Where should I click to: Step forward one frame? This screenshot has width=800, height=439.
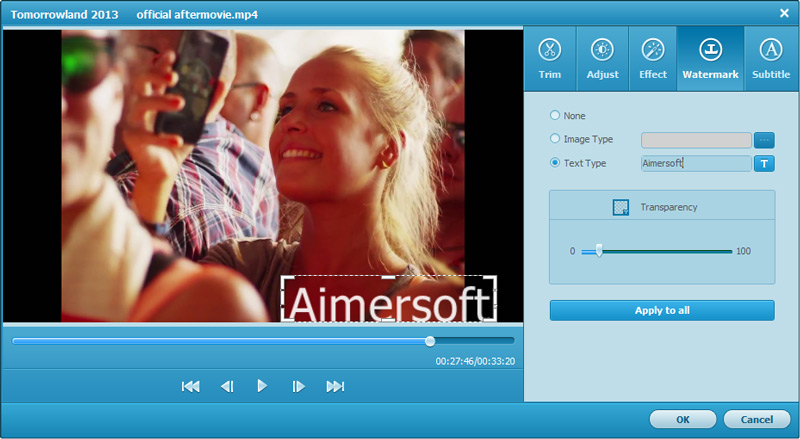298,386
